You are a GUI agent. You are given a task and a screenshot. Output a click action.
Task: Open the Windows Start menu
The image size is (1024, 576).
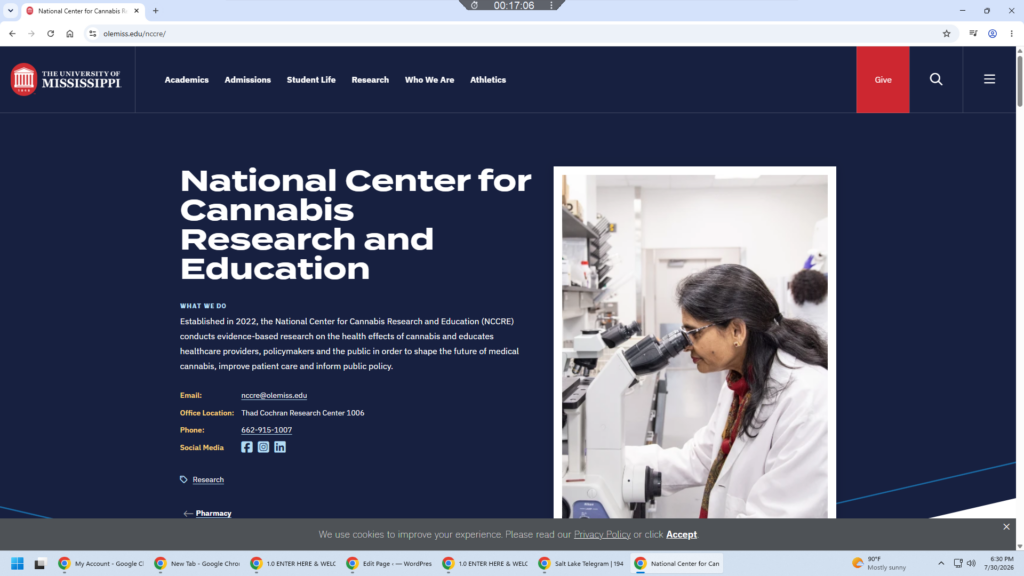[18, 564]
